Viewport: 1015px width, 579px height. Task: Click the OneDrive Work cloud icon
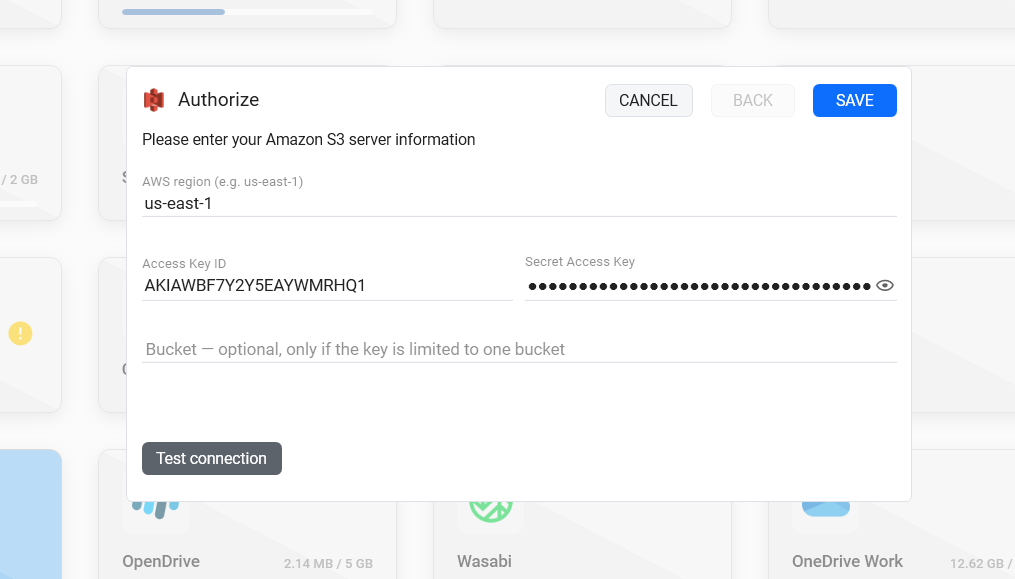(x=826, y=508)
